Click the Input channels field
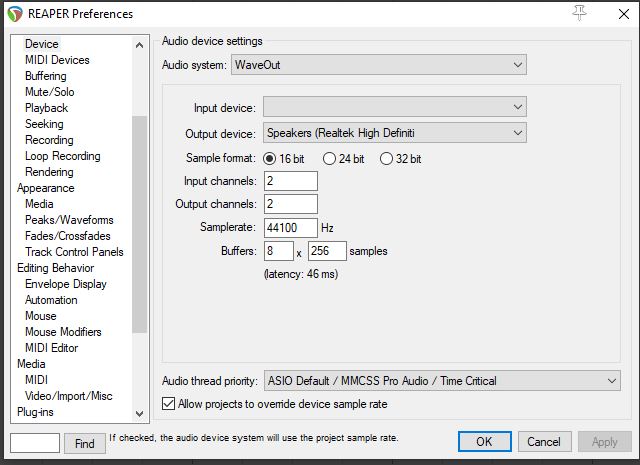The width and height of the screenshot is (640, 465). (291, 181)
